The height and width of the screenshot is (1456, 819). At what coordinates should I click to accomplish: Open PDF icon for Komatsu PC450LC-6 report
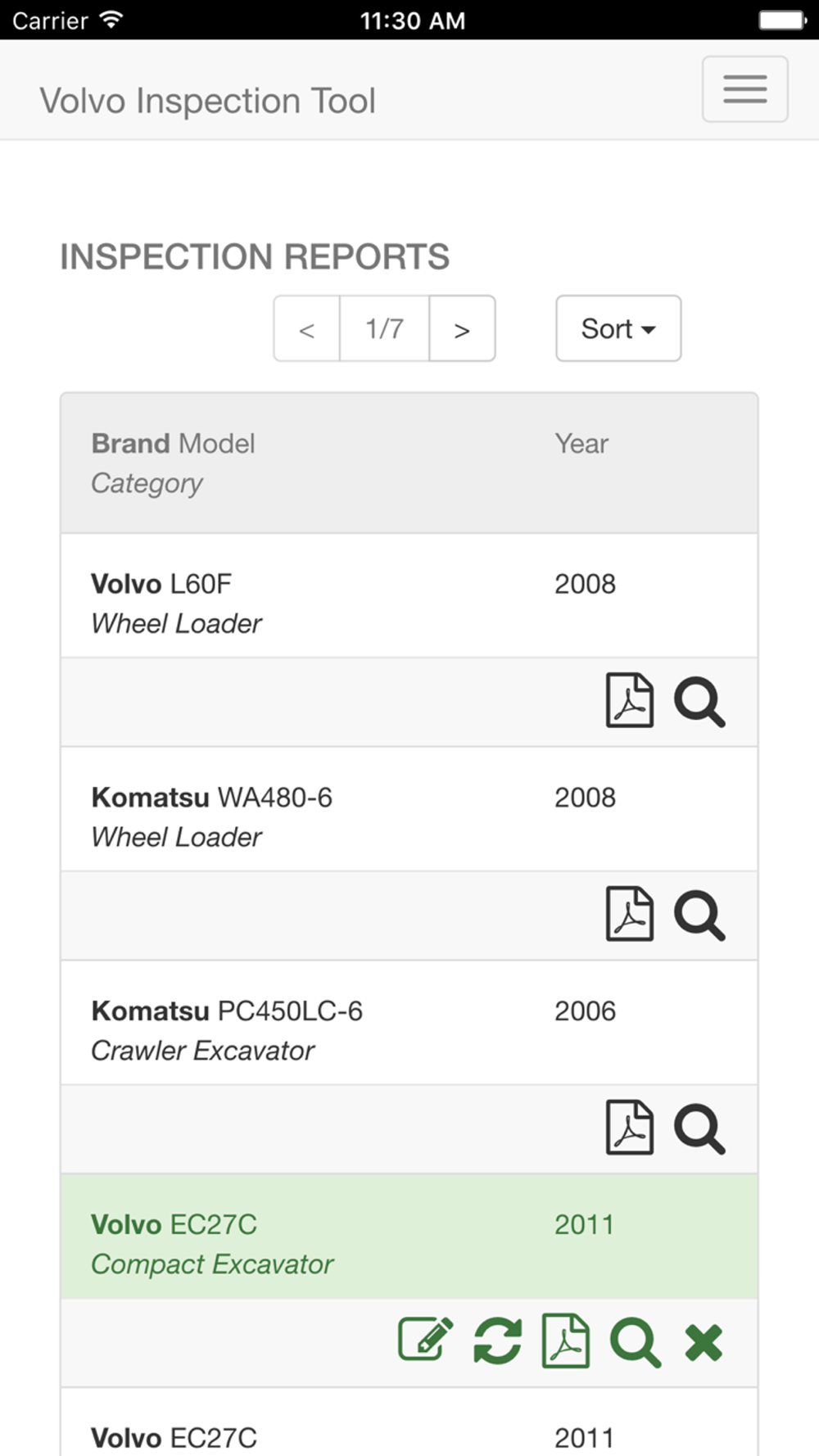(629, 1128)
